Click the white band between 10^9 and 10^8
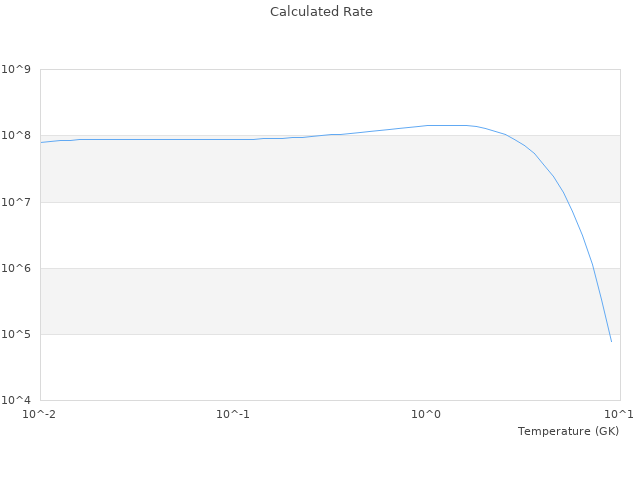 click(300, 100)
